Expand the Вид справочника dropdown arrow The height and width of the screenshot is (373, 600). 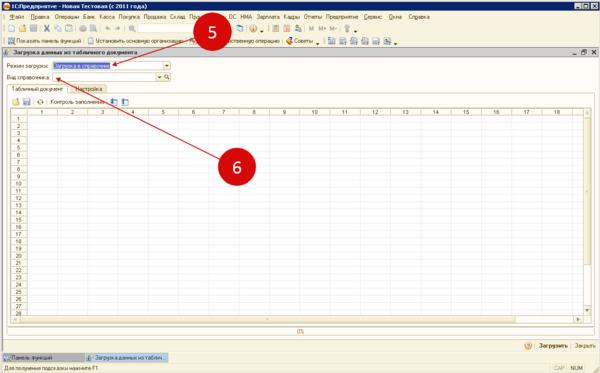click(x=159, y=77)
